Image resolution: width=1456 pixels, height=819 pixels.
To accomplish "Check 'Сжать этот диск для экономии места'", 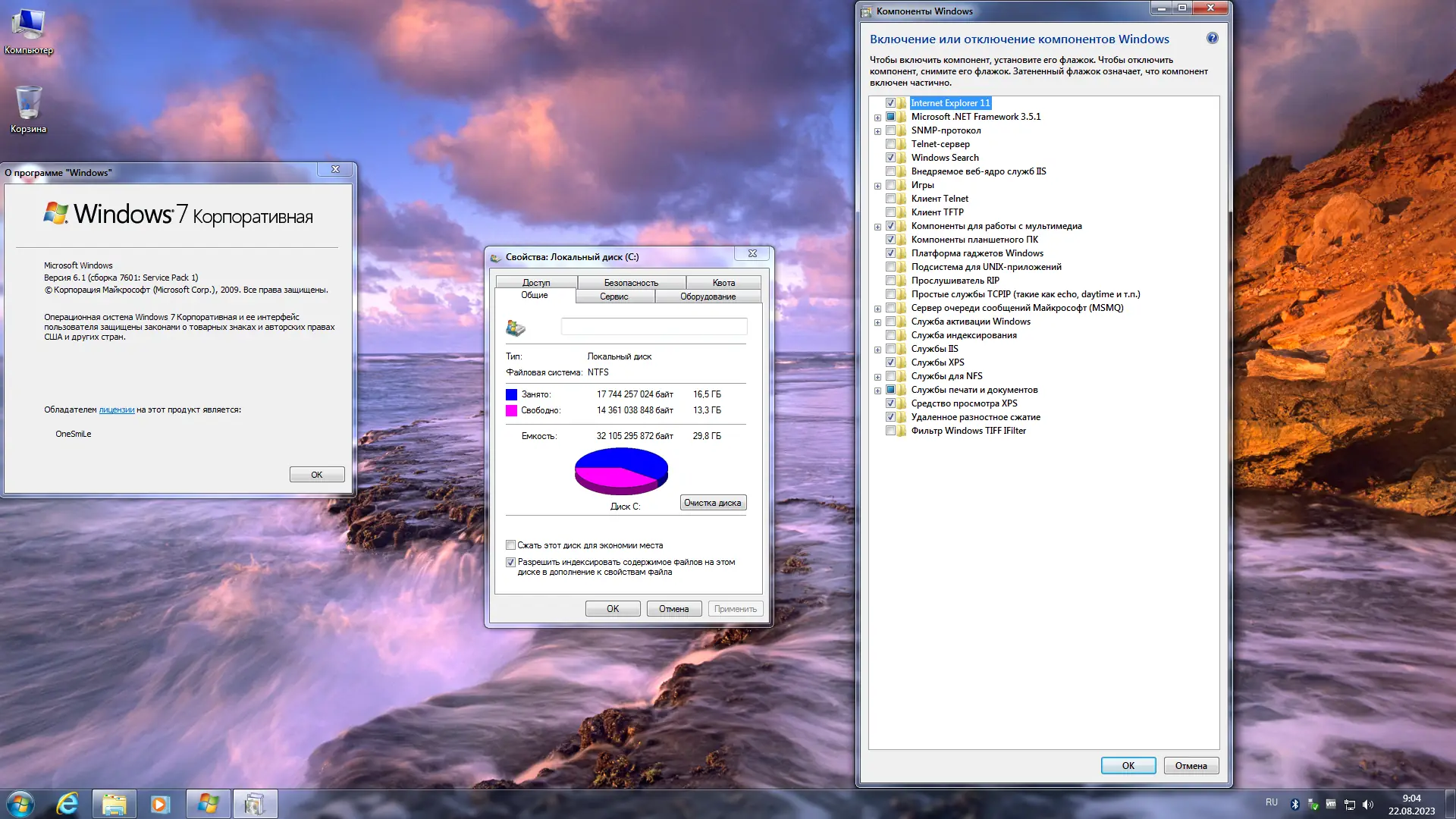I will [511, 545].
